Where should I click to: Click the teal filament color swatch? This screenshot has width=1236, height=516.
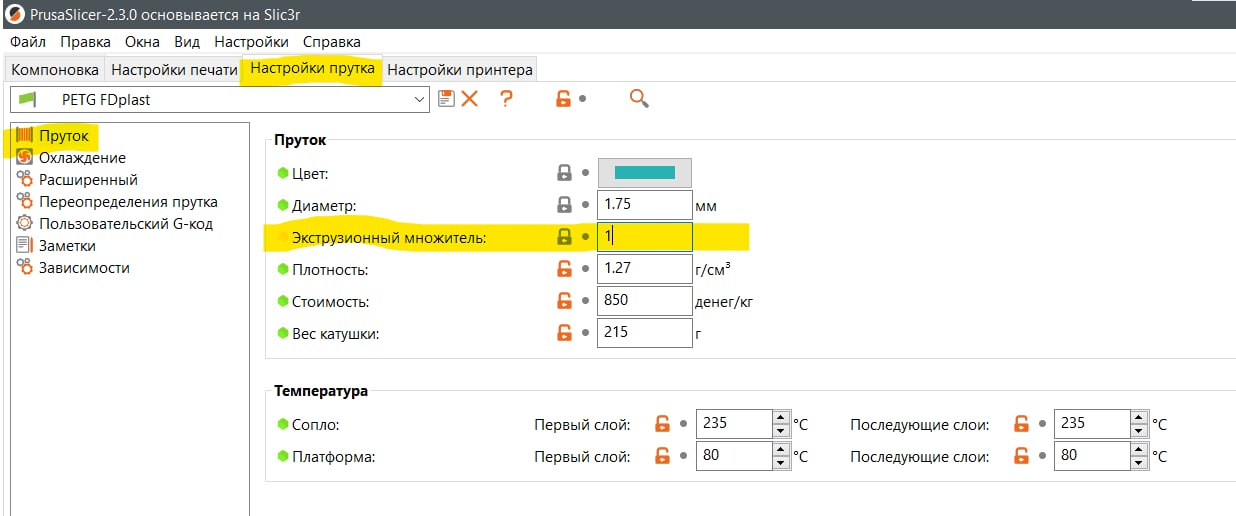pyautogui.click(x=645, y=173)
